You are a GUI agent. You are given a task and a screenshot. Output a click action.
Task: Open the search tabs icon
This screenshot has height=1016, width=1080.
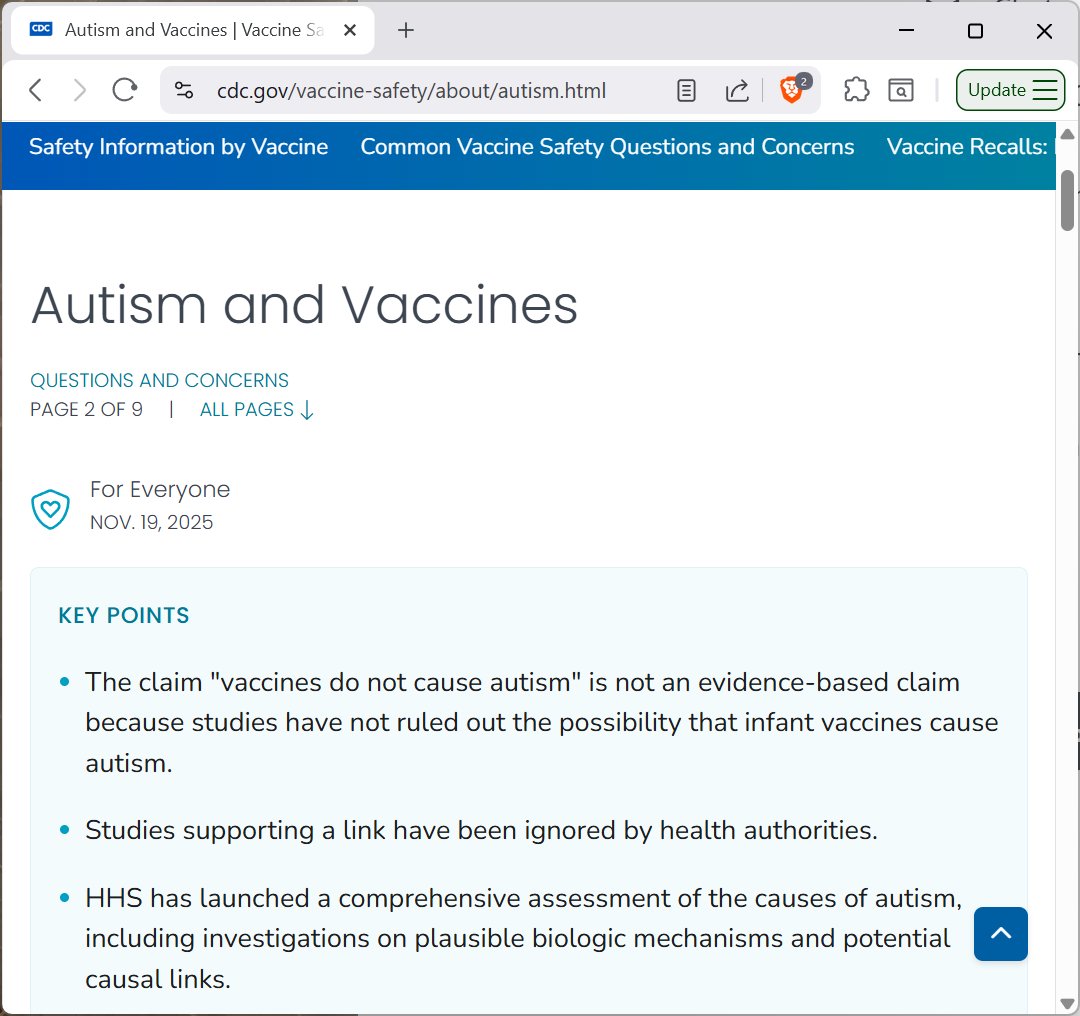pos(901,90)
